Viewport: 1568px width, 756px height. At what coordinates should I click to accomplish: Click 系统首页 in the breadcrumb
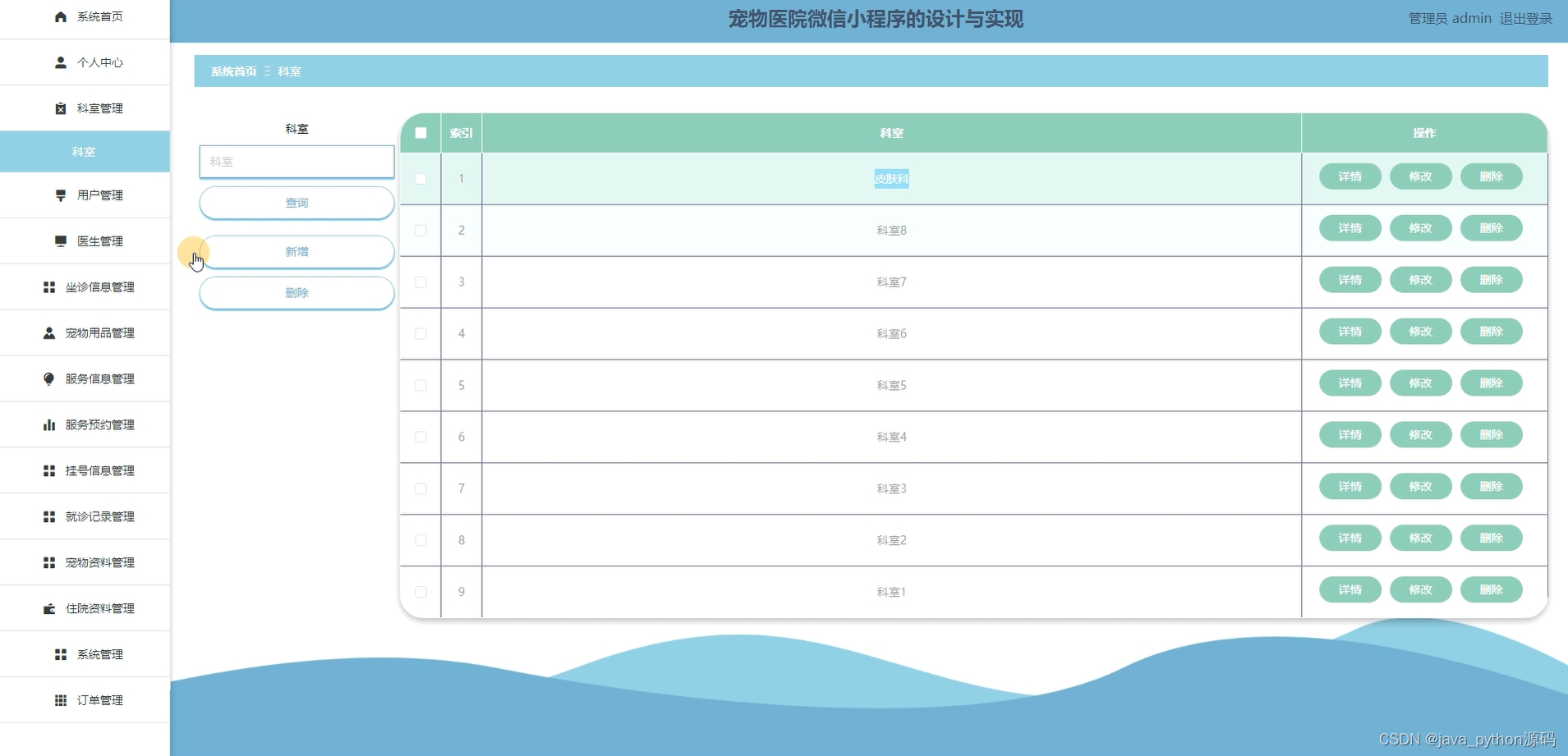tap(233, 71)
